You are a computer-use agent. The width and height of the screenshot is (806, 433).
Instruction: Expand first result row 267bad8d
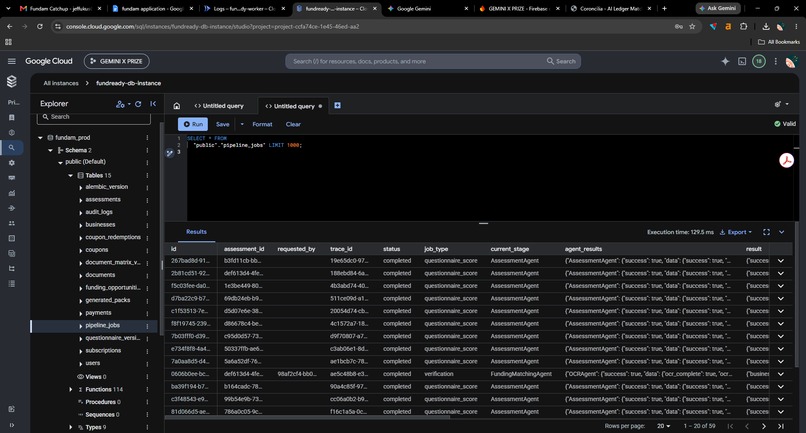[x=780, y=261]
